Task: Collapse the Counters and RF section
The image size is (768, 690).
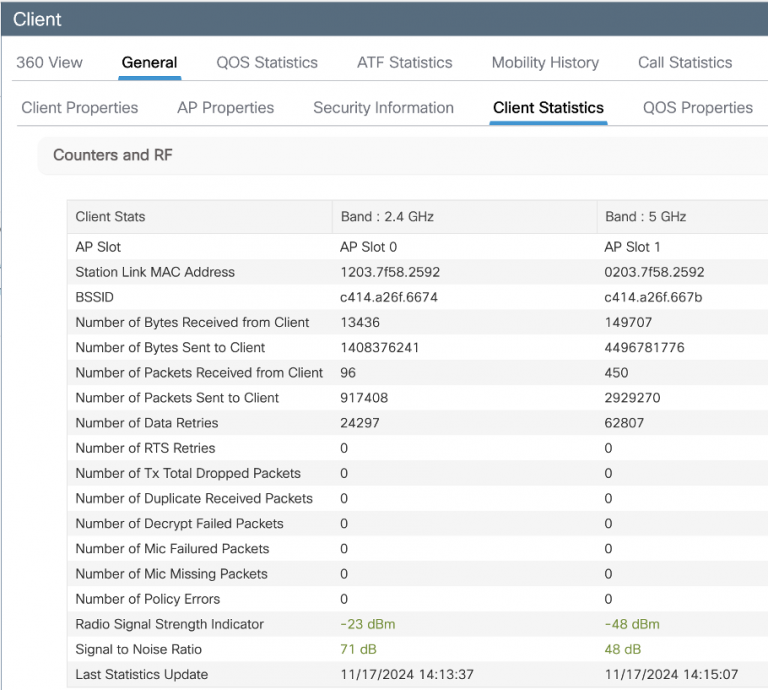Action: 113,155
